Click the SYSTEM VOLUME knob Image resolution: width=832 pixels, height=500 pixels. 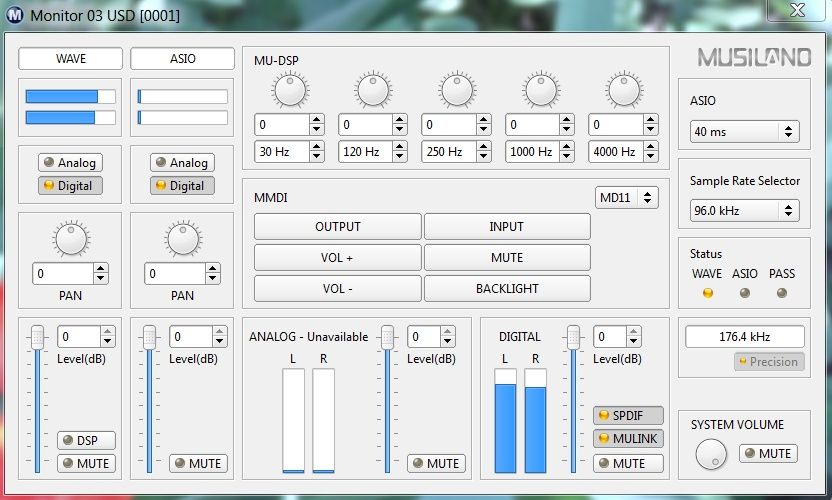[710, 454]
